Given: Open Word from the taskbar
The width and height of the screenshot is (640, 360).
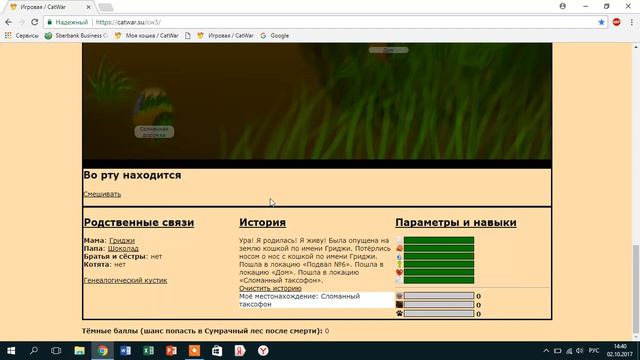Looking at the screenshot, I should [x=125, y=351].
